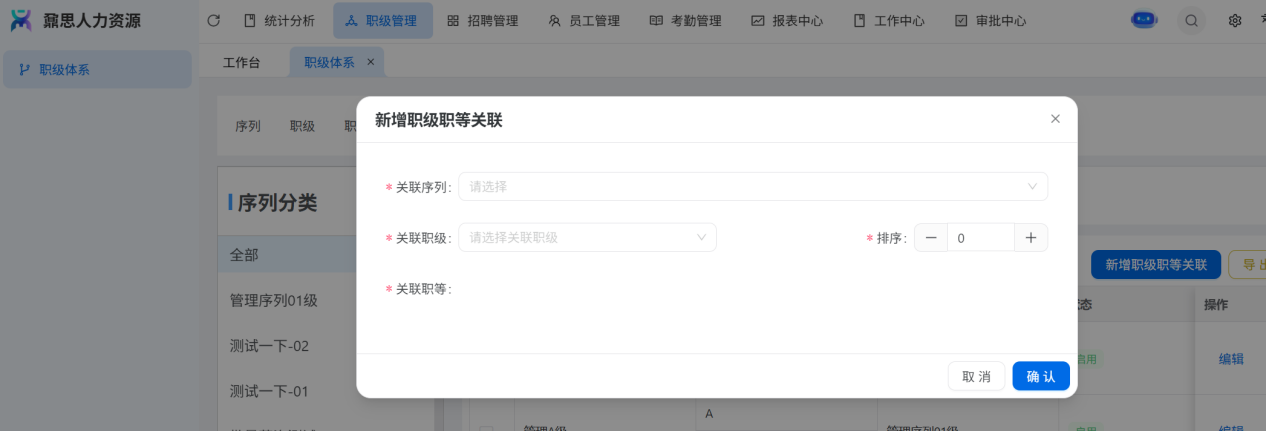This screenshot has width=1266, height=431.
Task: Click the company logo icon
Action: (x=21, y=20)
